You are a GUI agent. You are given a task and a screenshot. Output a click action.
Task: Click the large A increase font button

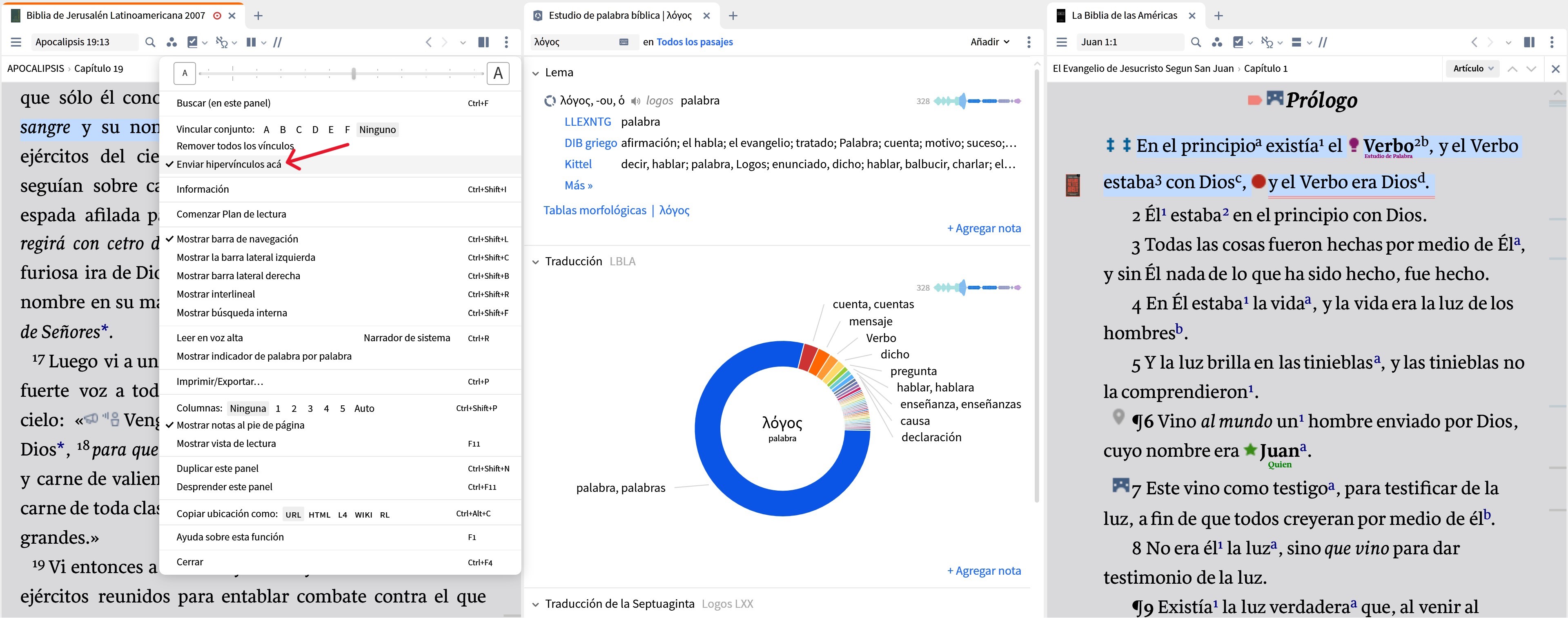498,73
